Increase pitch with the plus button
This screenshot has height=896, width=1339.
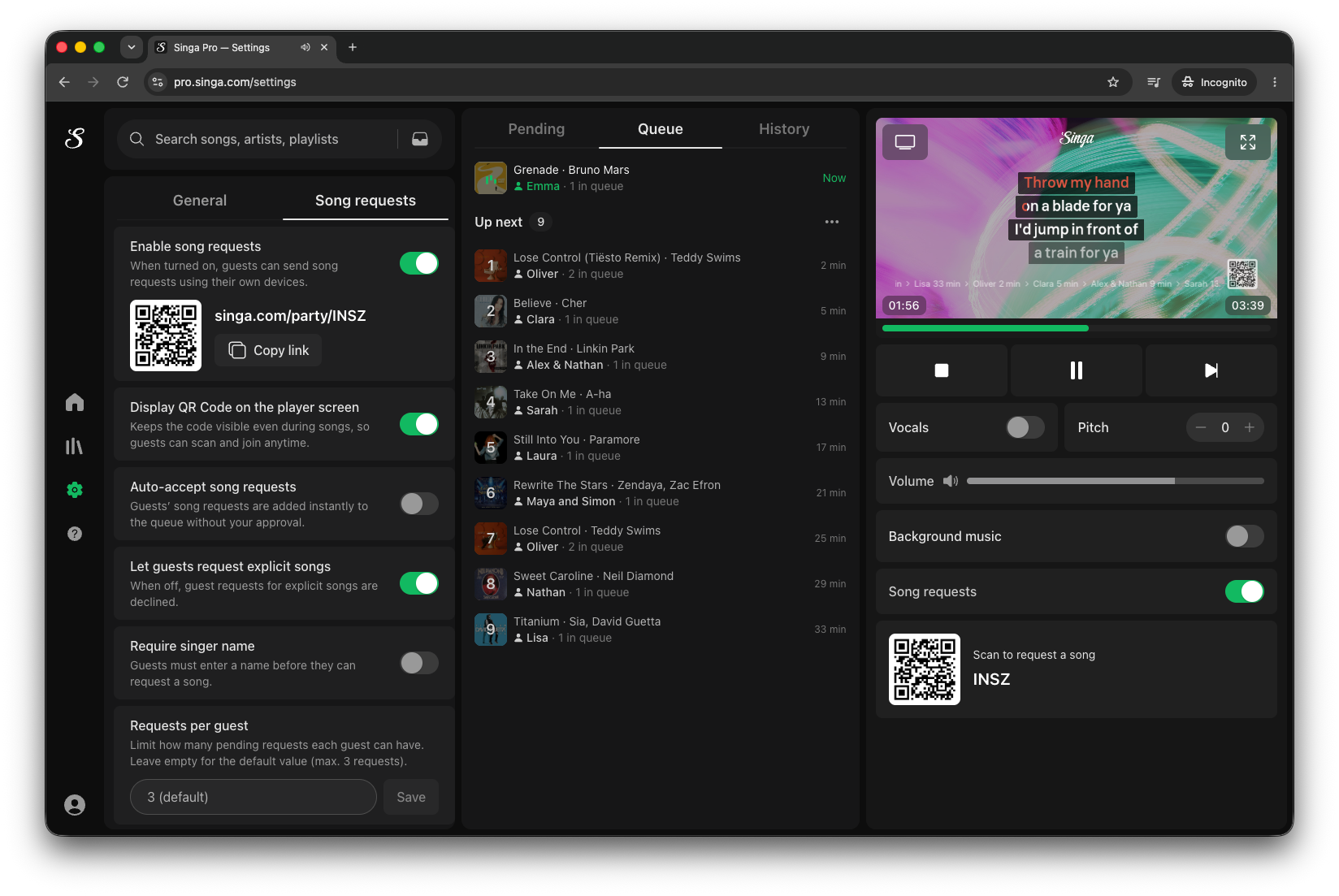1250,427
